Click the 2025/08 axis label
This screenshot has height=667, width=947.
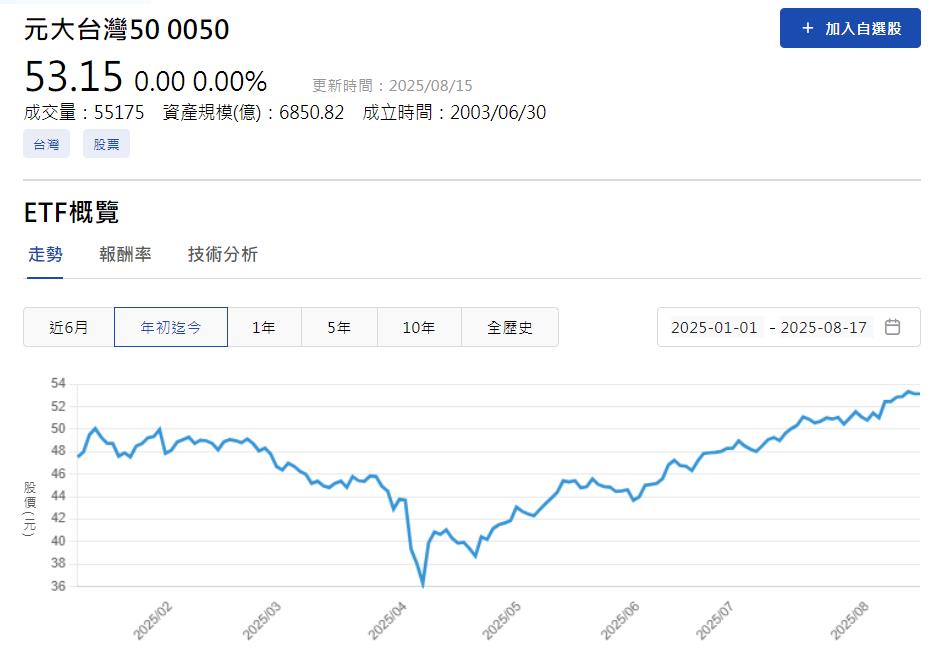pyautogui.click(x=850, y=620)
